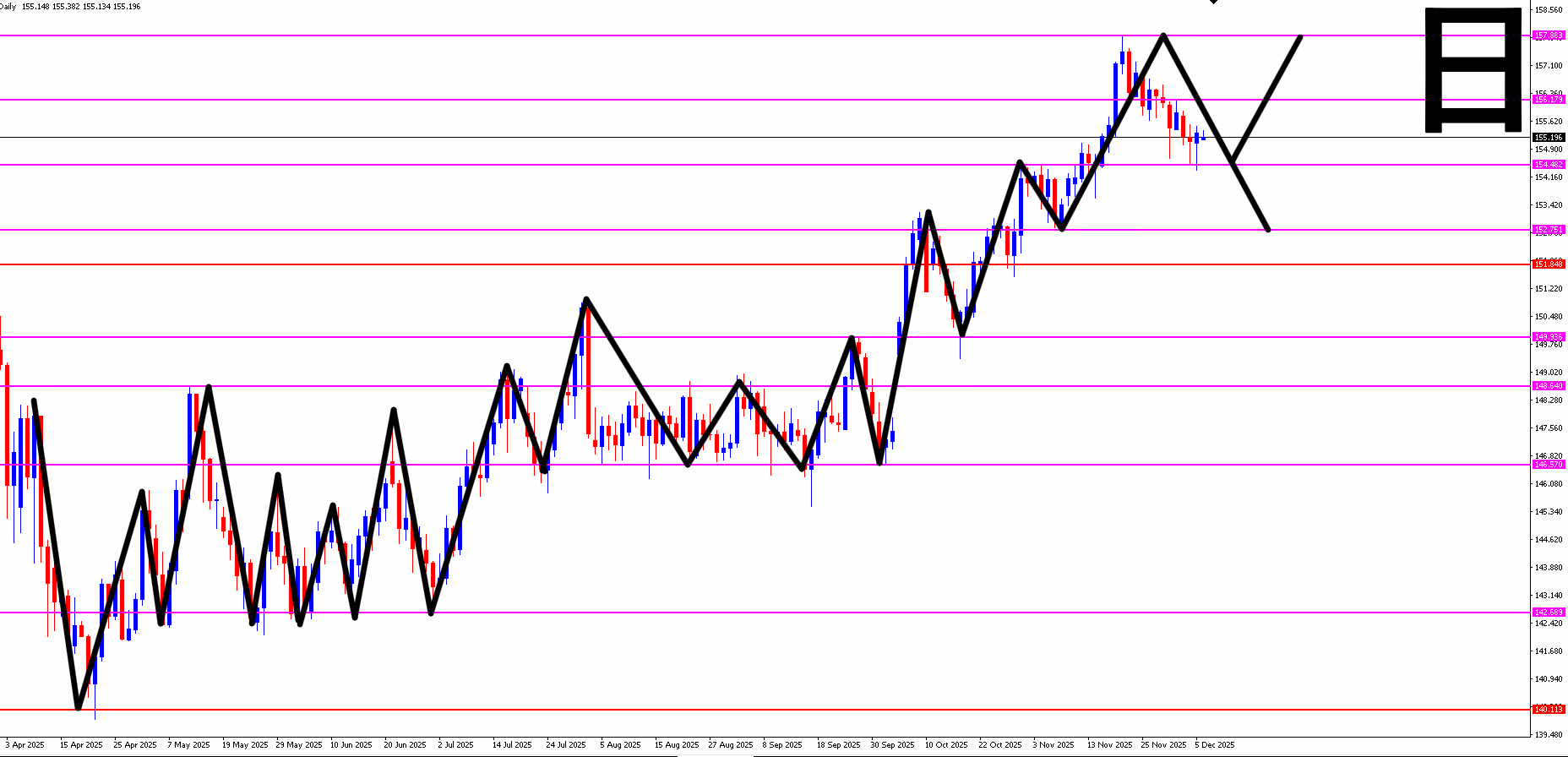Screen dimensions: 1568x757
Task: Select the 22 Oct 2025 date label
Action: (x=1000, y=745)
